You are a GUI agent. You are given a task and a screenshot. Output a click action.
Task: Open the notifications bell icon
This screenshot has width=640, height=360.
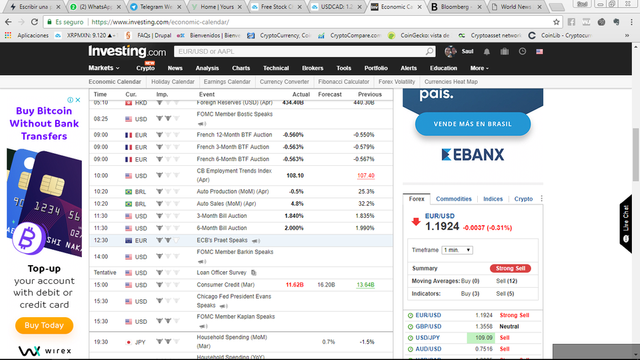487,51
